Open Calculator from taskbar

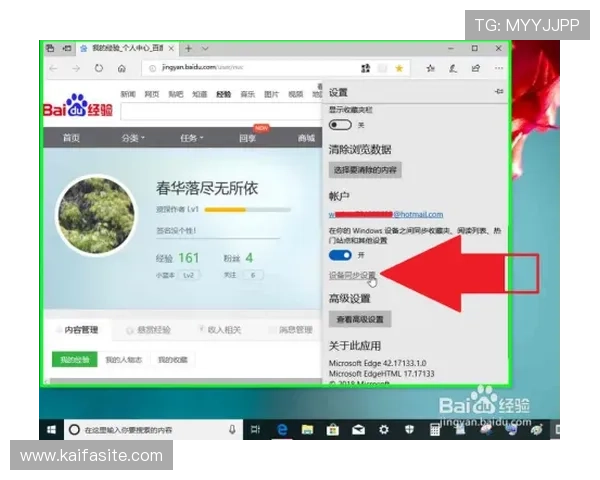point(435,430)
